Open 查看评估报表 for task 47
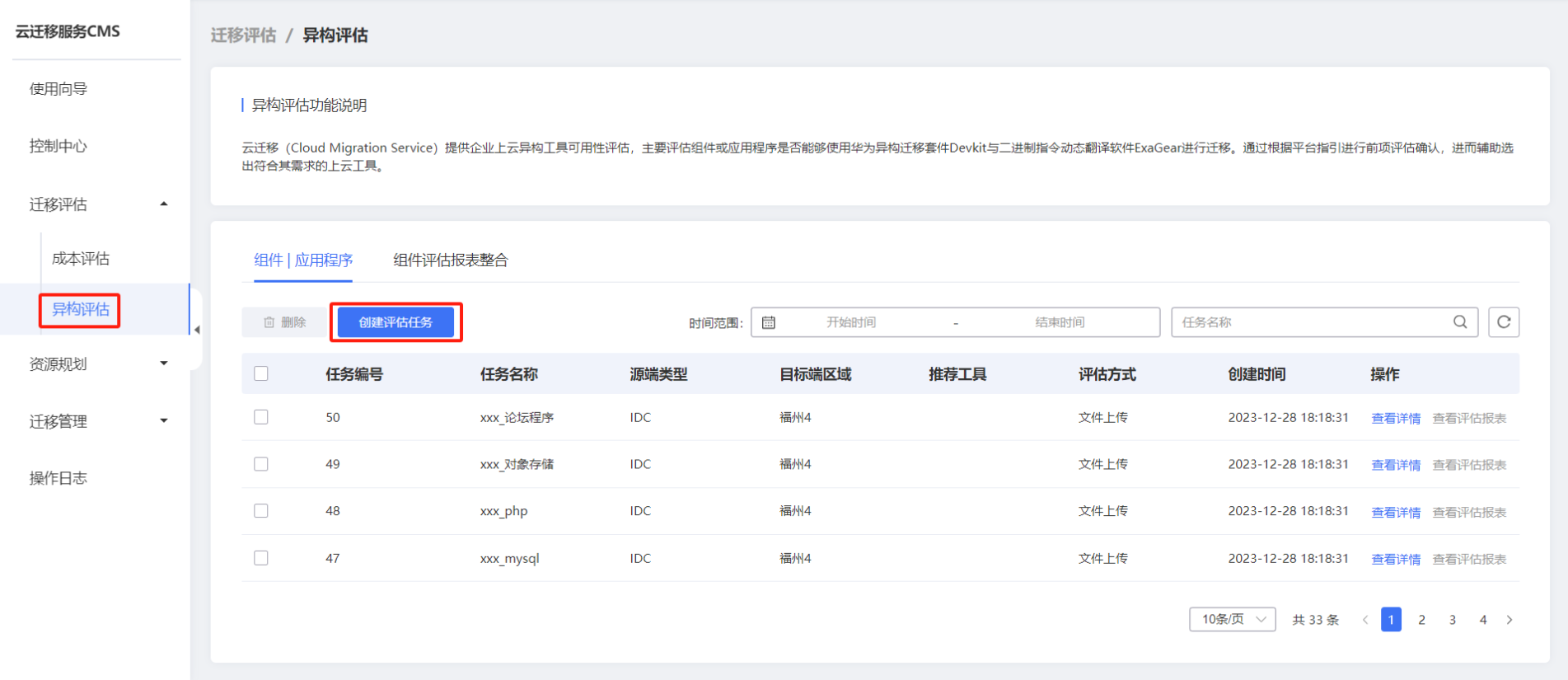Image resolution: width=1568 pixels, height=680 pixels. click(1469, 559)
